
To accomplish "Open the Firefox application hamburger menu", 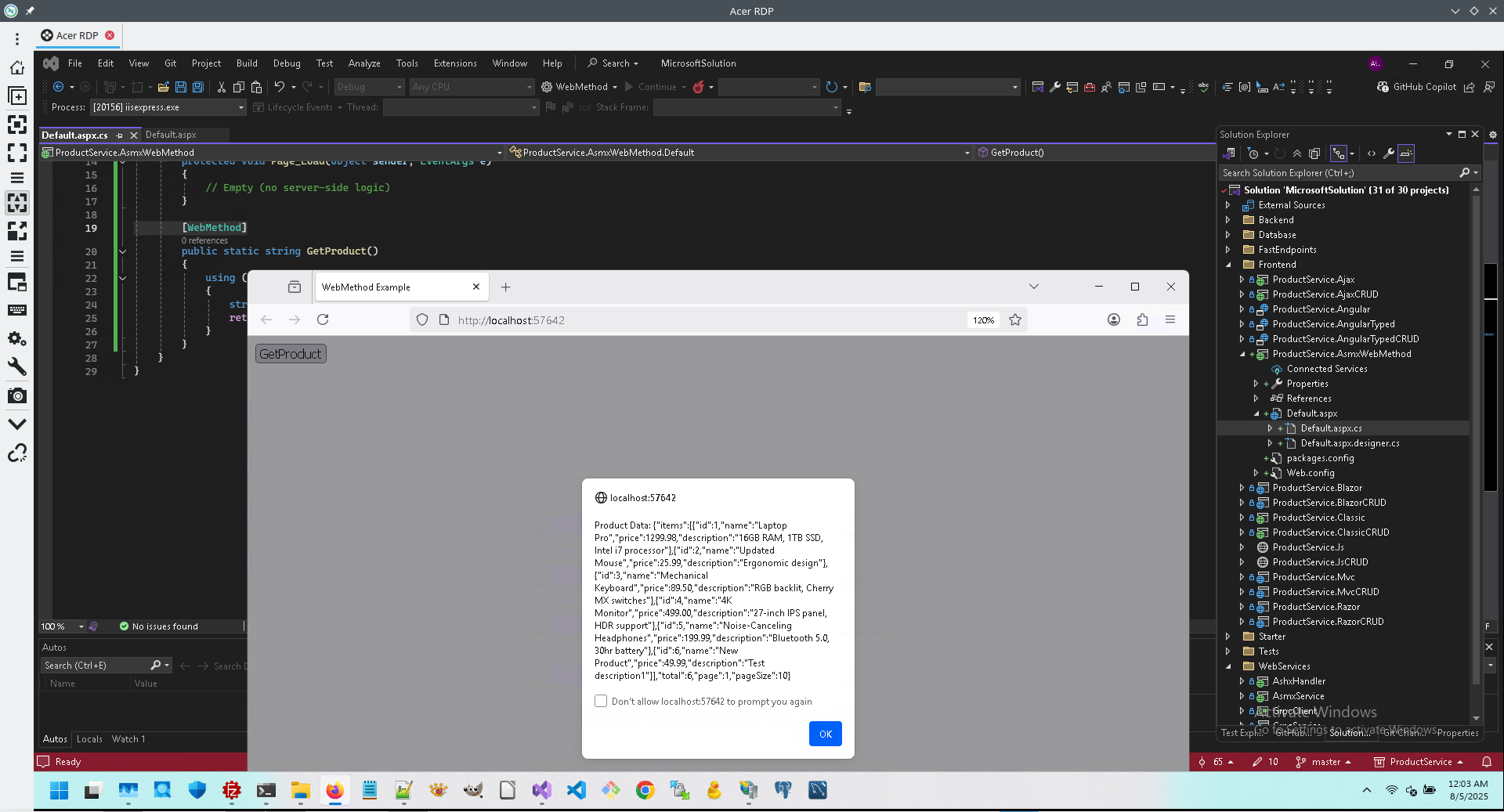I will 1170,319.
